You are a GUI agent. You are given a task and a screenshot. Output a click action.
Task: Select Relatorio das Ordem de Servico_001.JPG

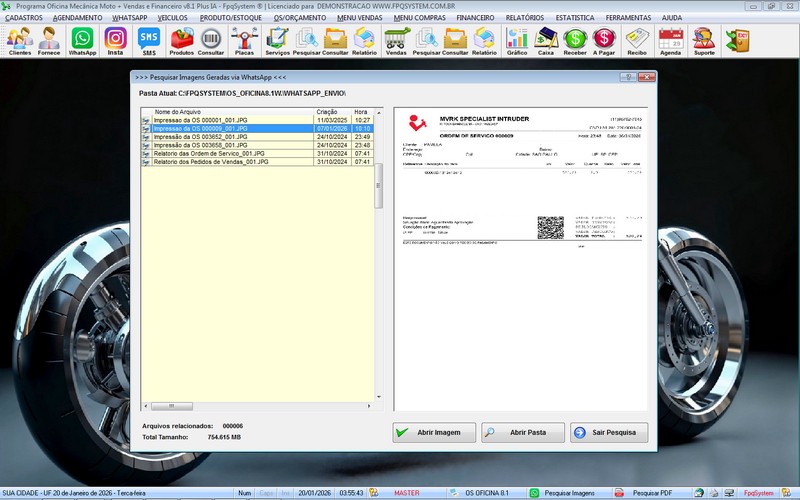257,153
